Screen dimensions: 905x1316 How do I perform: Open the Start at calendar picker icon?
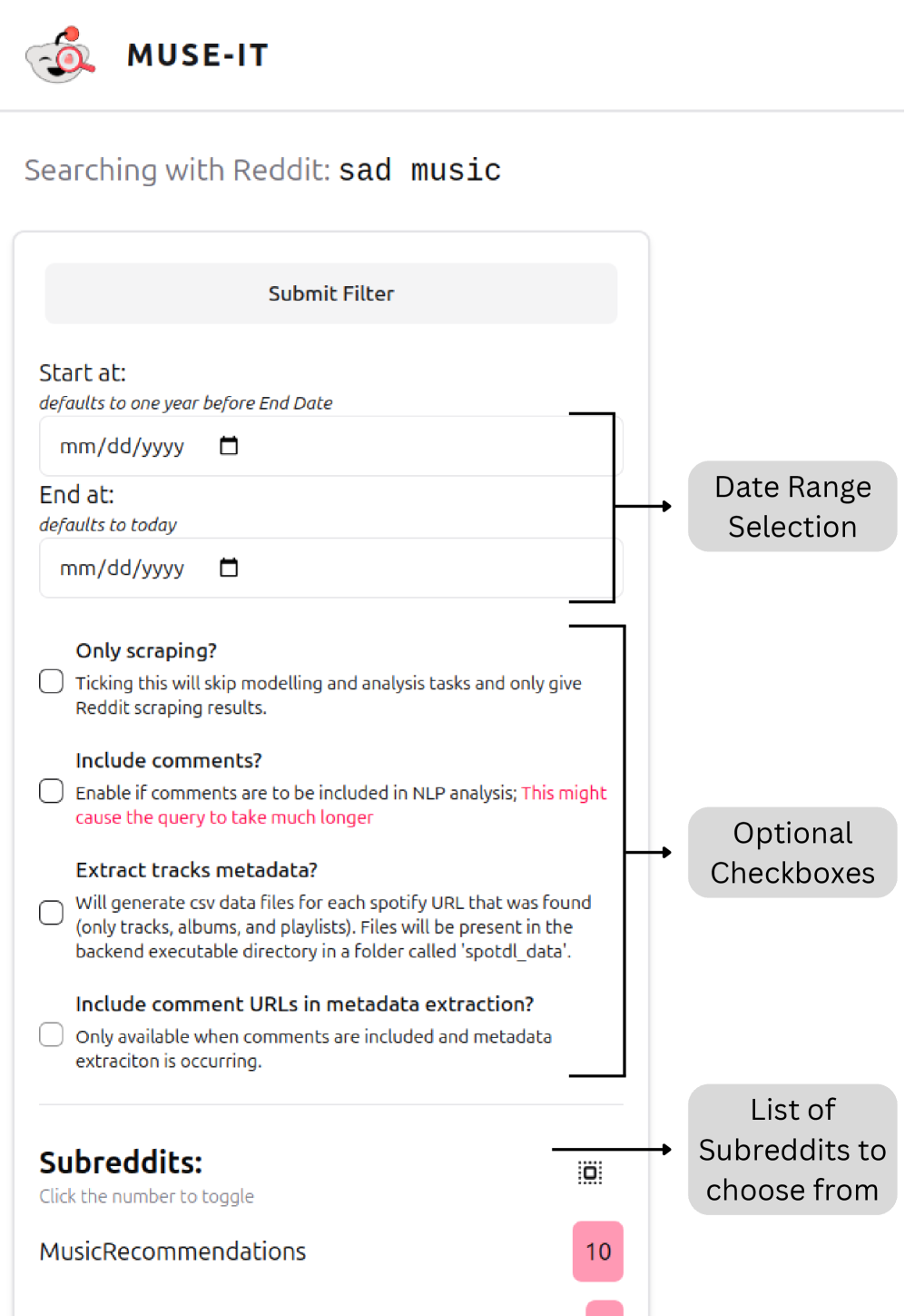(229, 446)
